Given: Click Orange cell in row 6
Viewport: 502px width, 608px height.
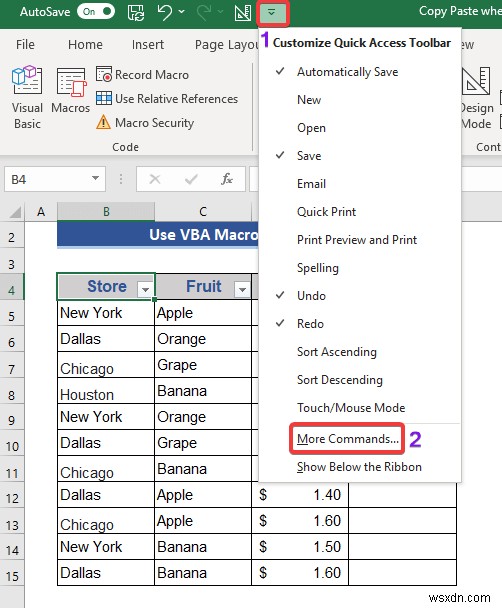Looking at the screenshot, I should point(203,339).
